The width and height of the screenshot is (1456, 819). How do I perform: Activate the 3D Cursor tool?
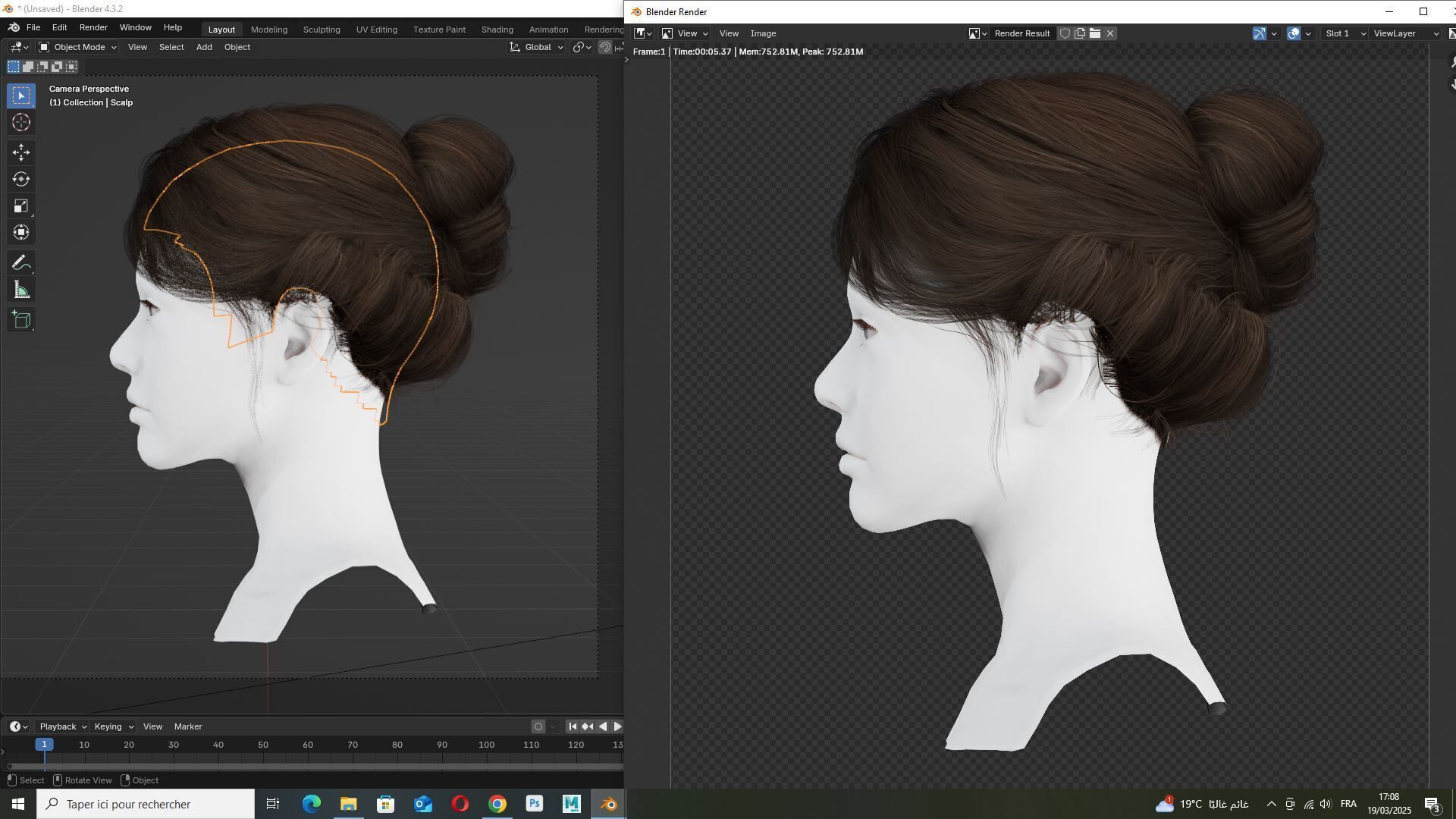[x=21, y=122]
